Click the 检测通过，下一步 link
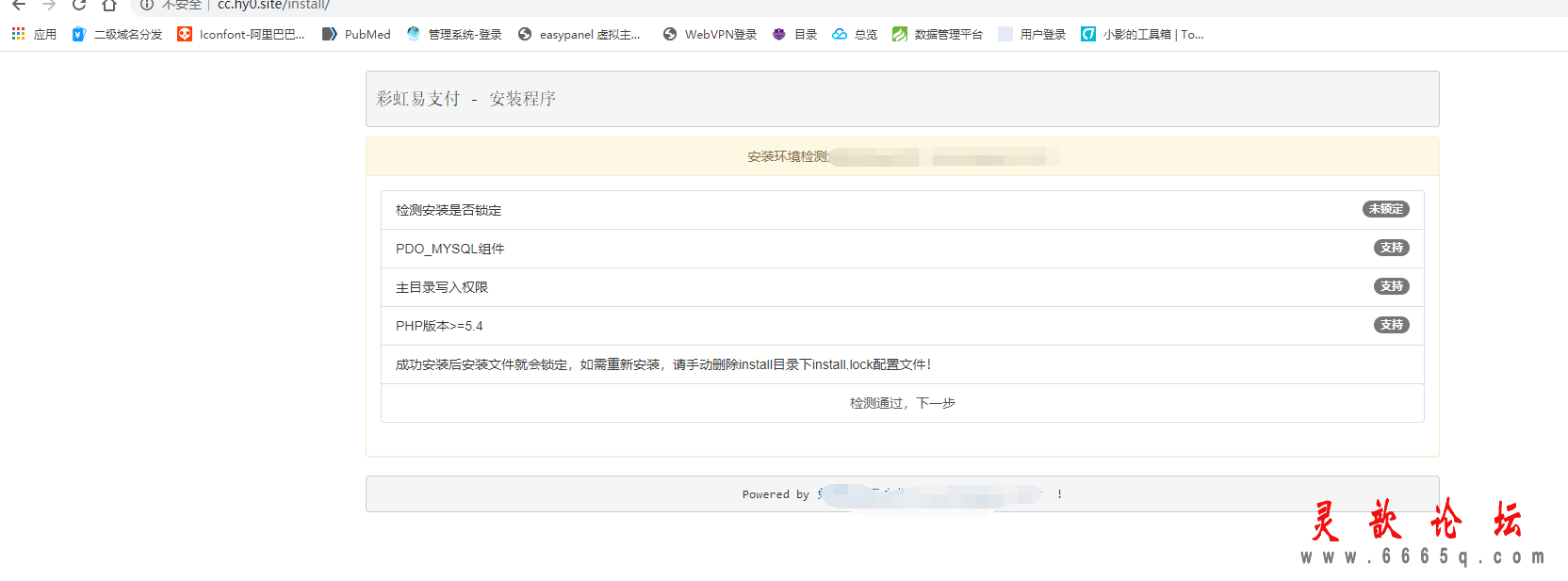 click(x=903, y=403)
